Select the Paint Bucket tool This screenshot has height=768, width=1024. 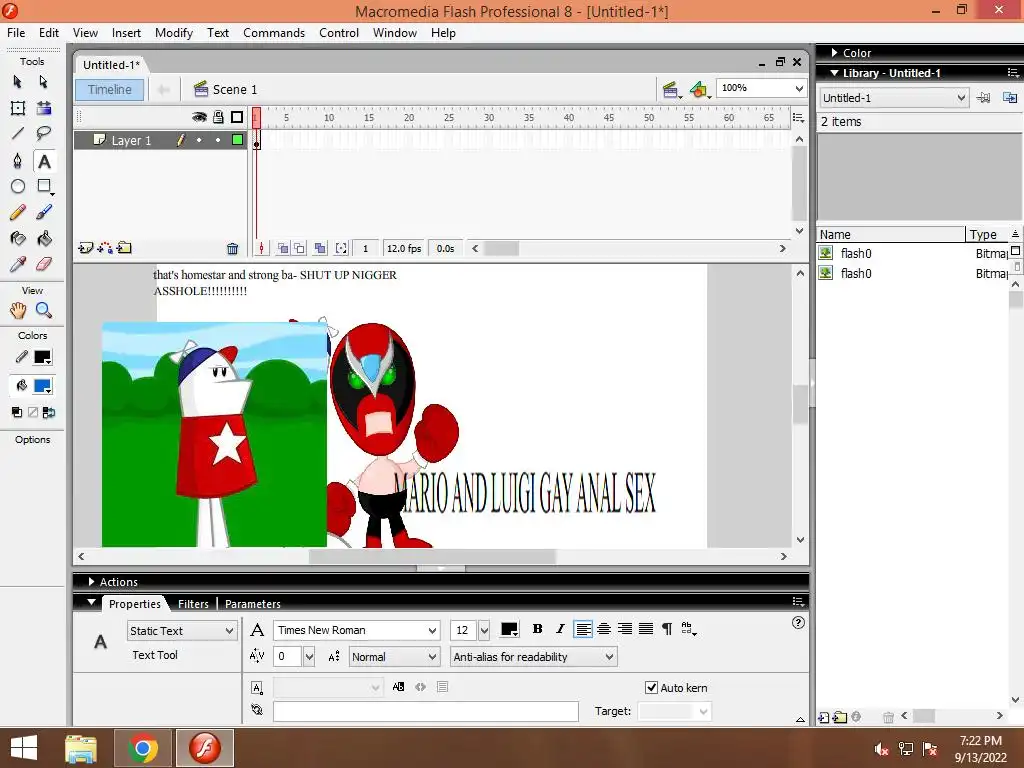[x=44, y=238]
